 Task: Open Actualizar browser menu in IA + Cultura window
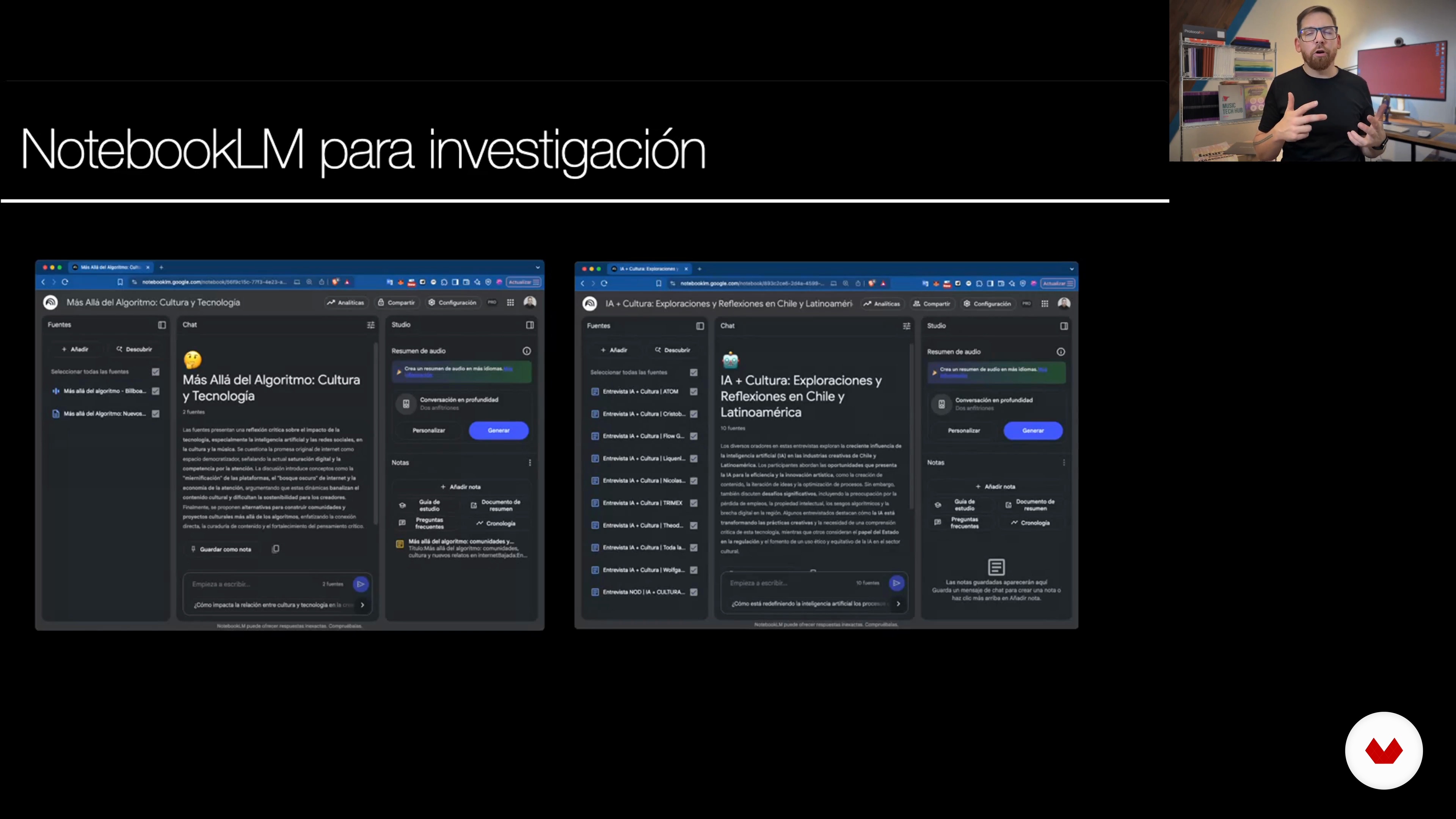point(1057,283)
